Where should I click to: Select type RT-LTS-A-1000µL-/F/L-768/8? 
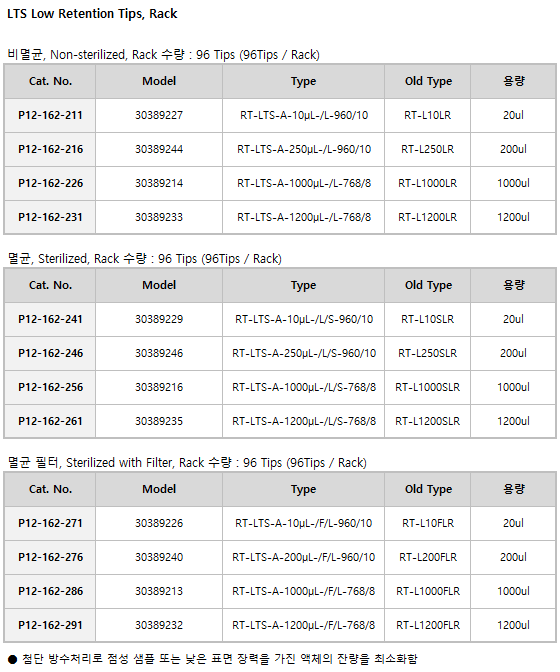pos(304,591)
